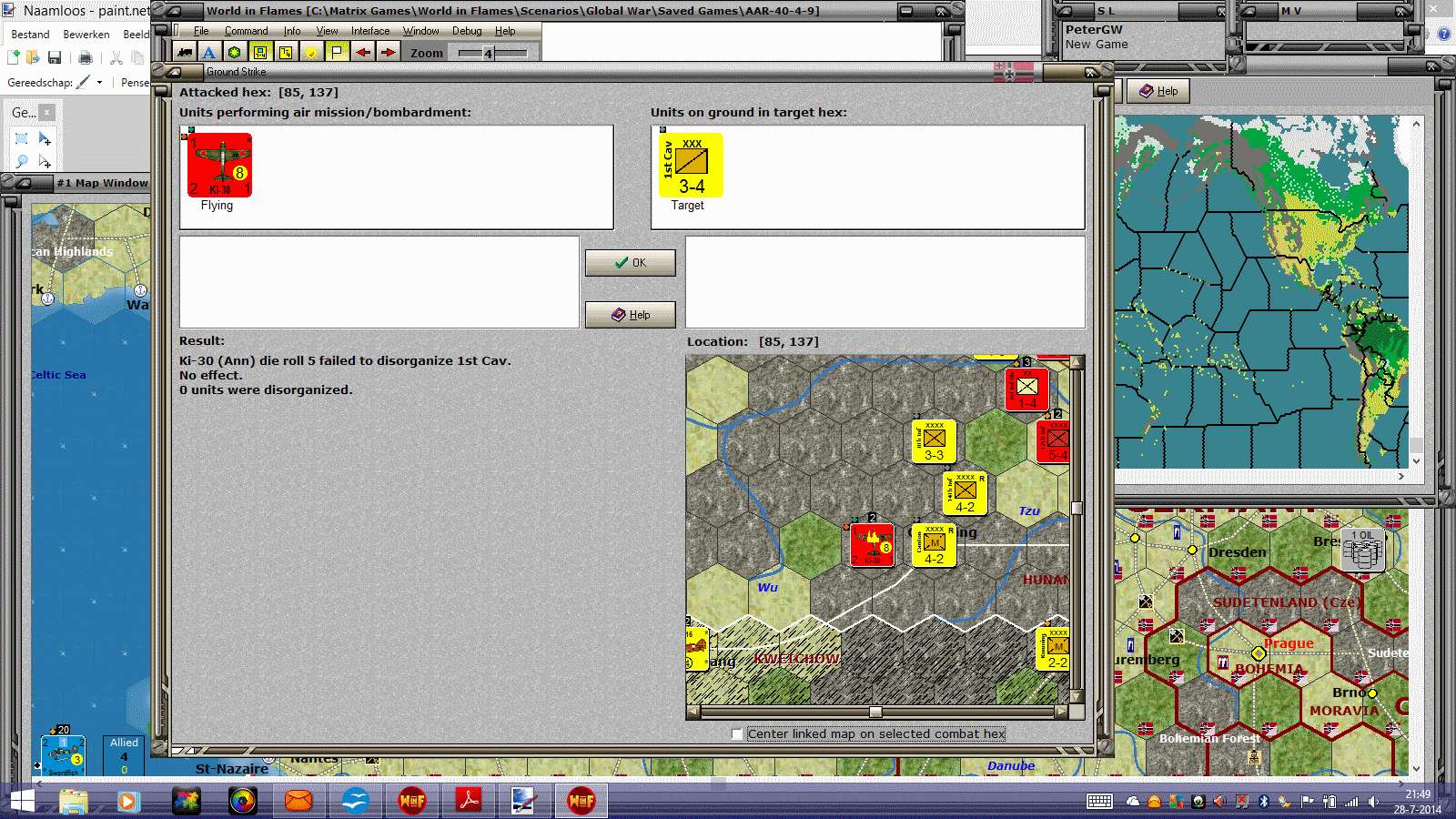Toggle the 1st Cav target unit counter
This screenshot has width=1456, height=819.
pyautogui.click(x=691, y=167)
